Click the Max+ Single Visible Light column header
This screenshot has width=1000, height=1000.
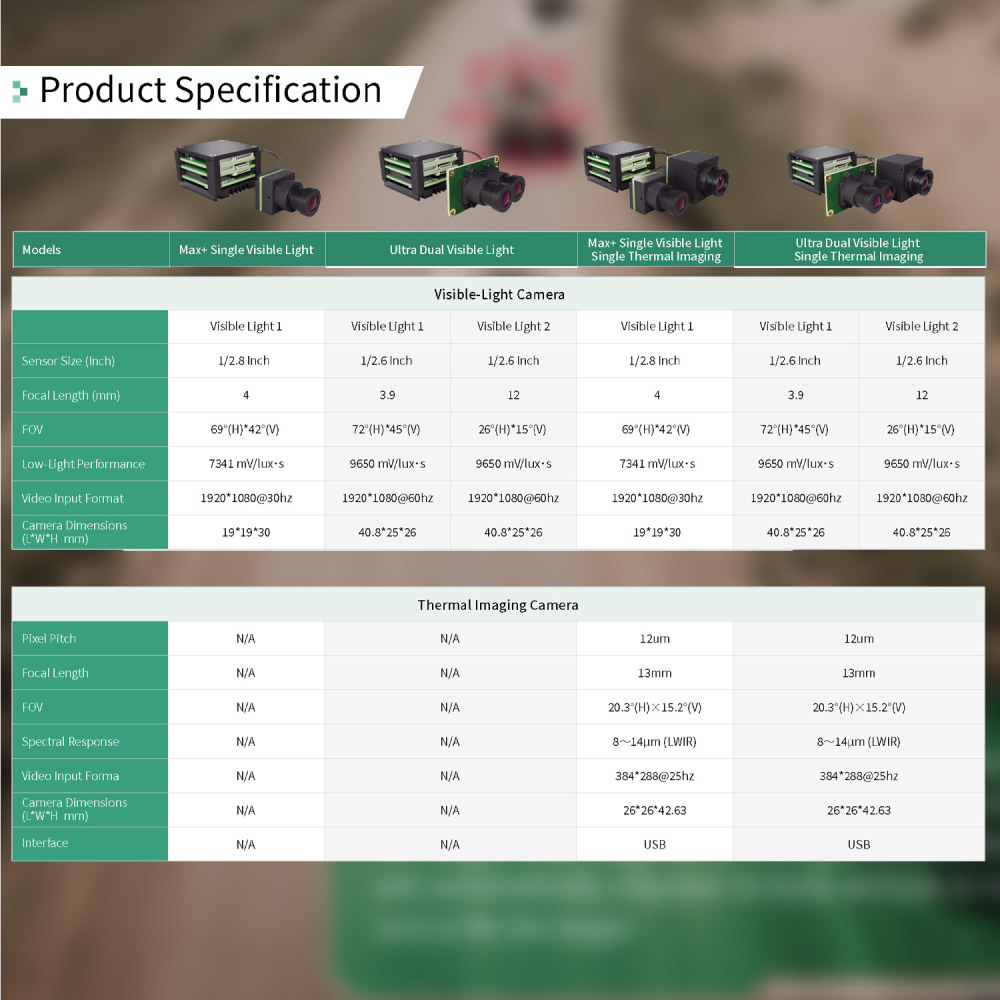(x=246, y=249)
